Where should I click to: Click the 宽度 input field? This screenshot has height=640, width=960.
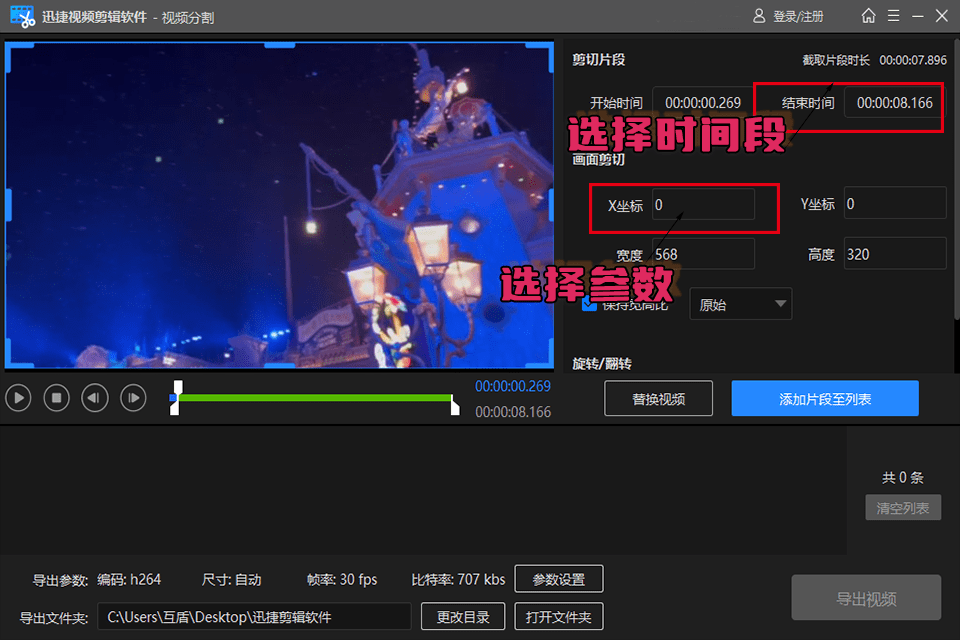(x=703, y=254)
